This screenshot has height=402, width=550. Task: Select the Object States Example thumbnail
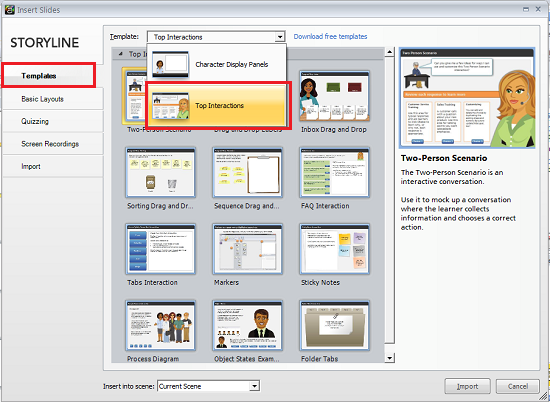247,325
